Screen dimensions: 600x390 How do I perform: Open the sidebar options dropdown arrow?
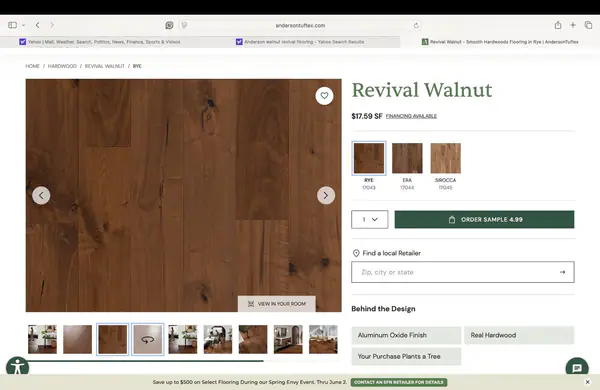click(23, 25)
